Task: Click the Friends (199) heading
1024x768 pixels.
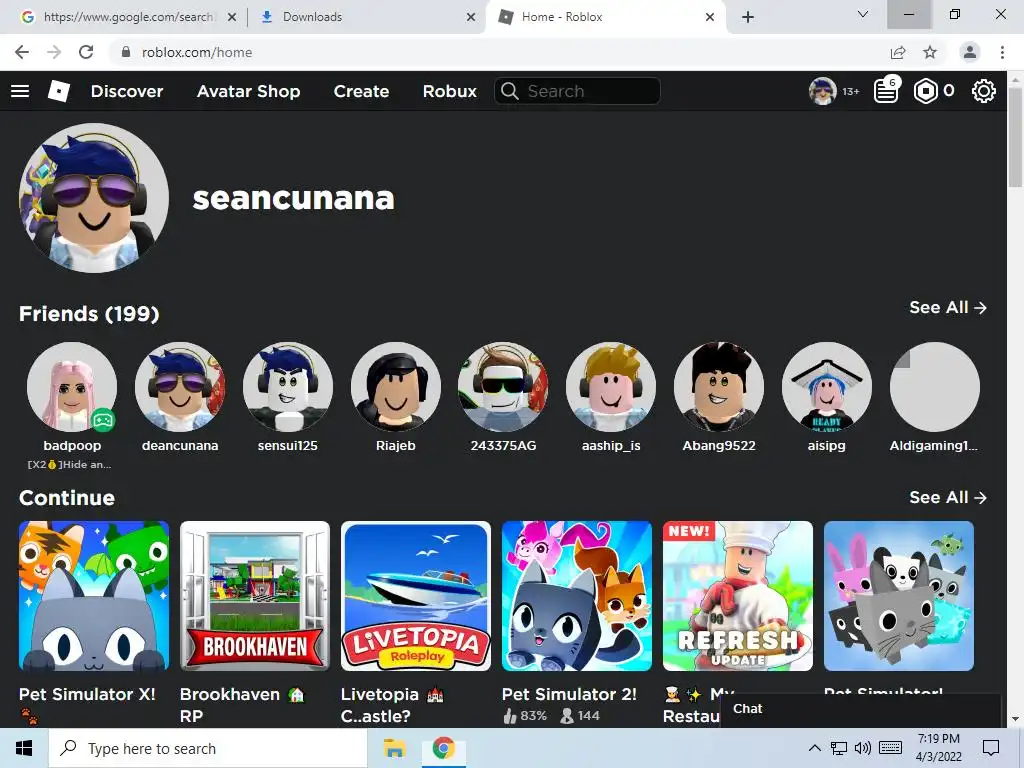Action: coord(89,314)
